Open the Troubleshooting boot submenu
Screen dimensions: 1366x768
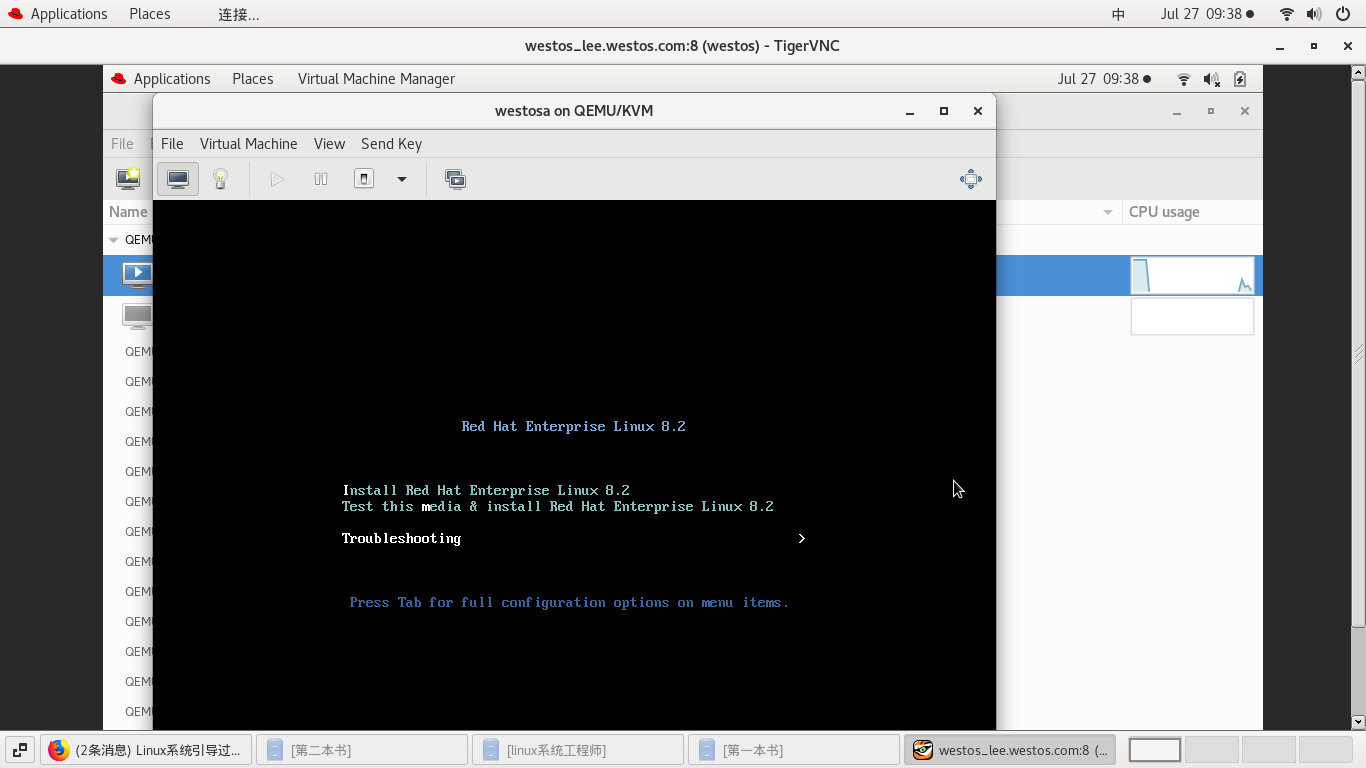pyautogui.click(x=401, y=538)
